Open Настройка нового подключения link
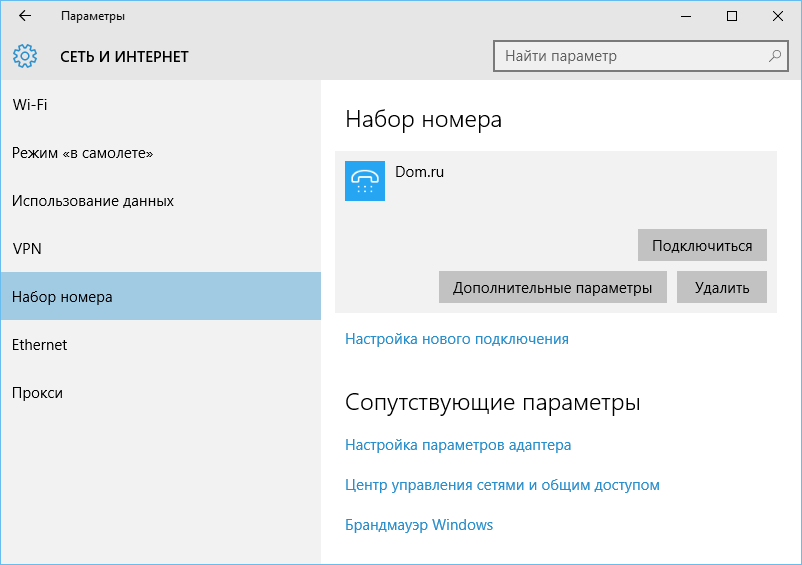The height and width of the screenshot is (565, 802). click(457, 339)
